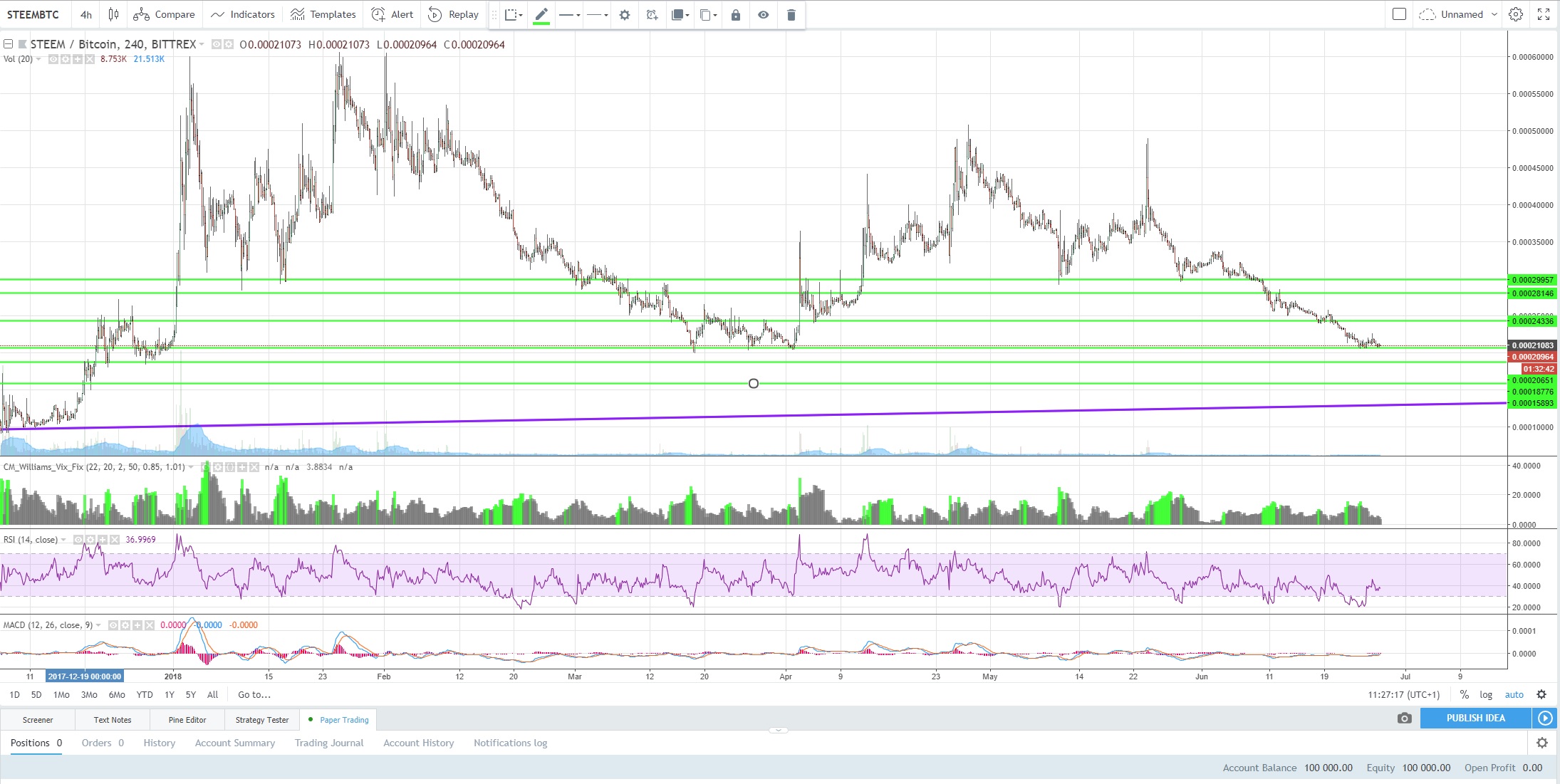Expand the Unnamed layout dropdown
Image resolution: width=1560 pixels, height=784 pixels.
click(1494, 14)
